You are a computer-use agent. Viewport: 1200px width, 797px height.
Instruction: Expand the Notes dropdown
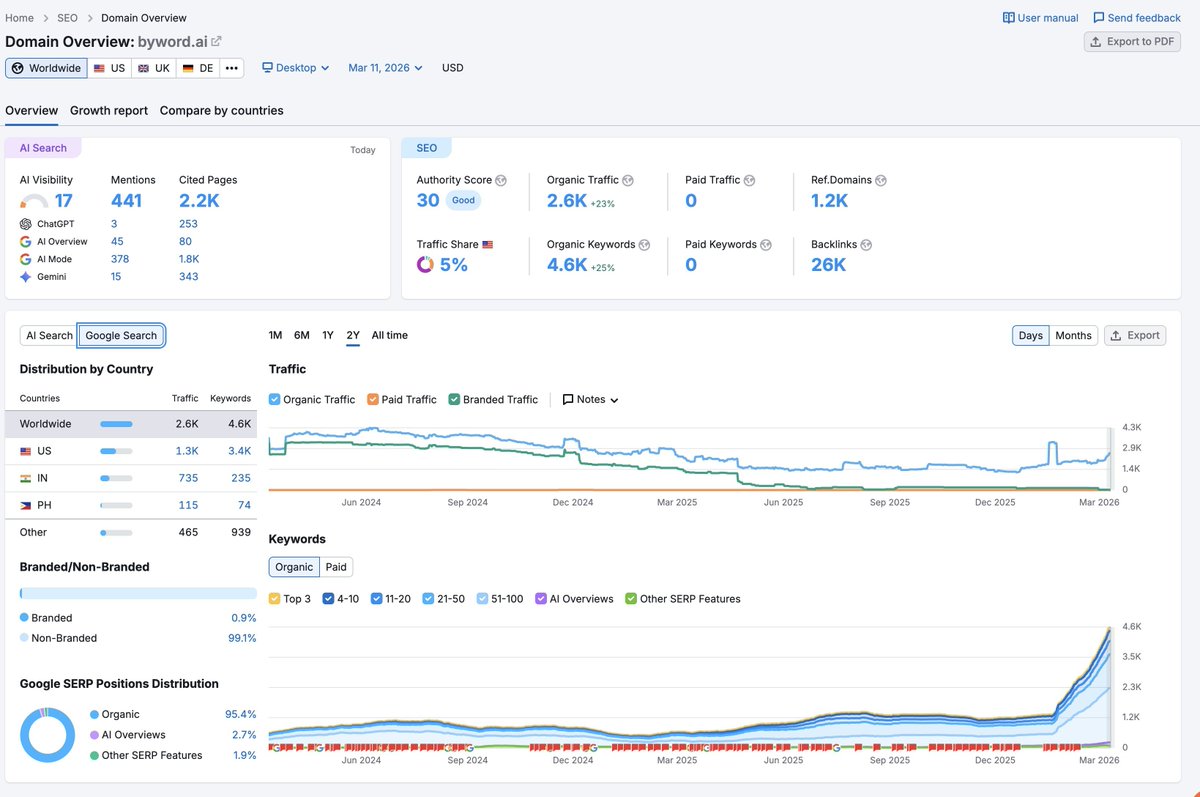click(x=591, y=399)
